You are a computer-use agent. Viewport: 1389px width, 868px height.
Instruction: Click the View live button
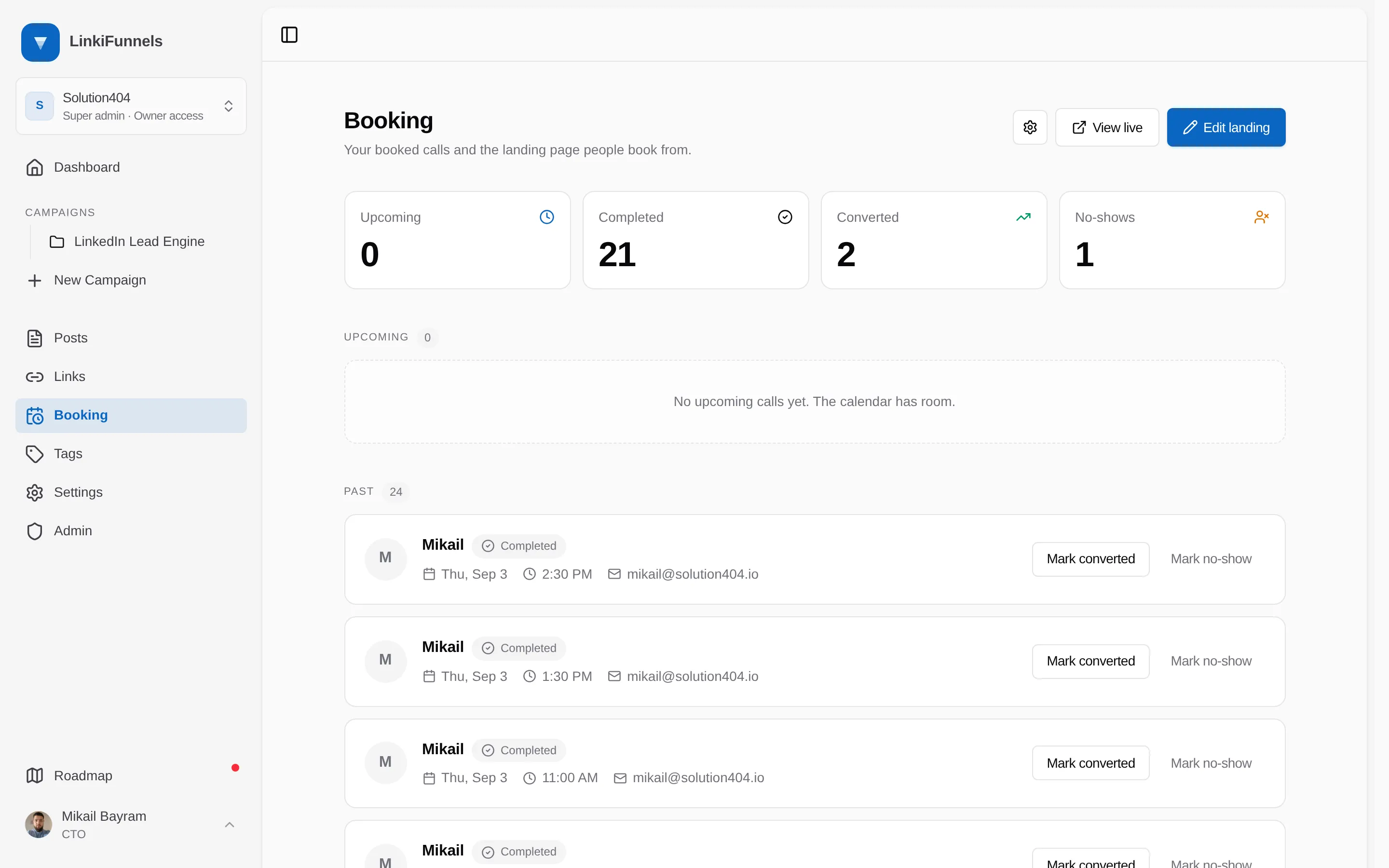pos(1106,127)
